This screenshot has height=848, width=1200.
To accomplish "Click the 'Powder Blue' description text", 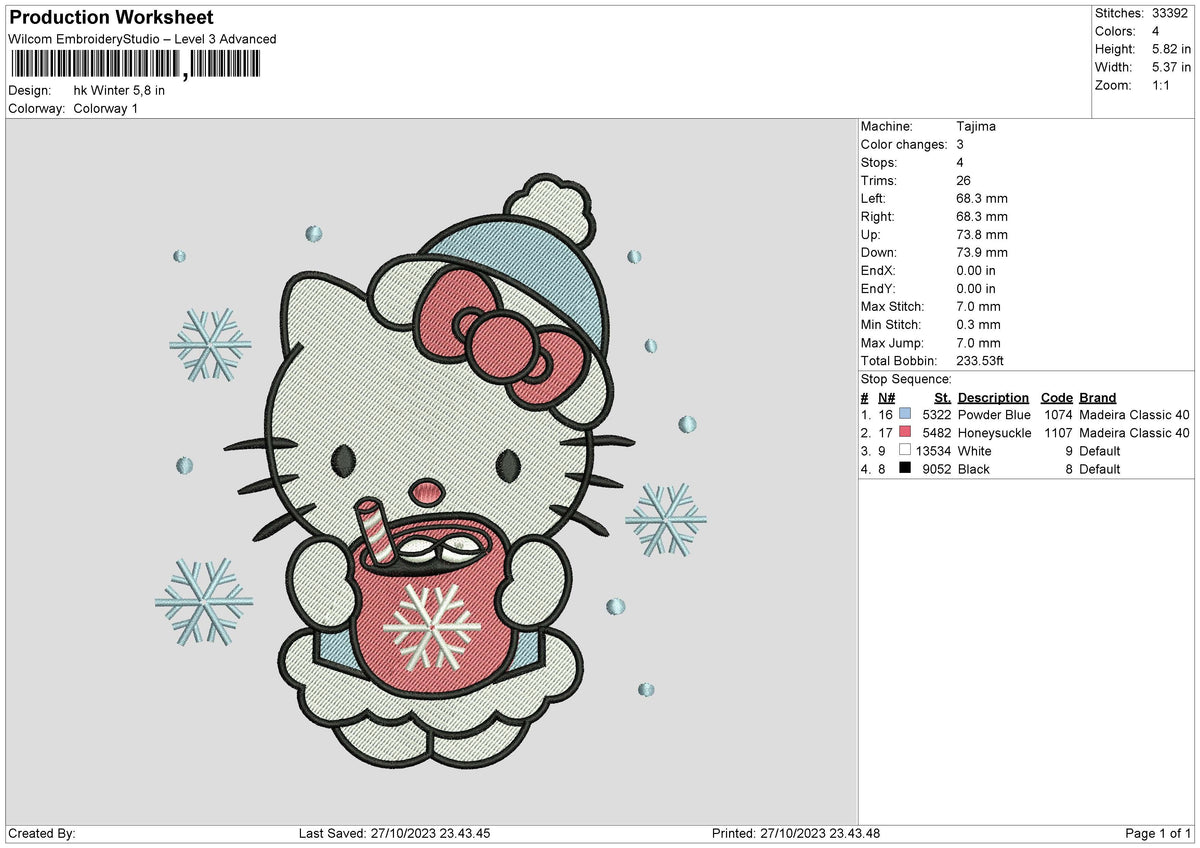I will tap(994, 415).
